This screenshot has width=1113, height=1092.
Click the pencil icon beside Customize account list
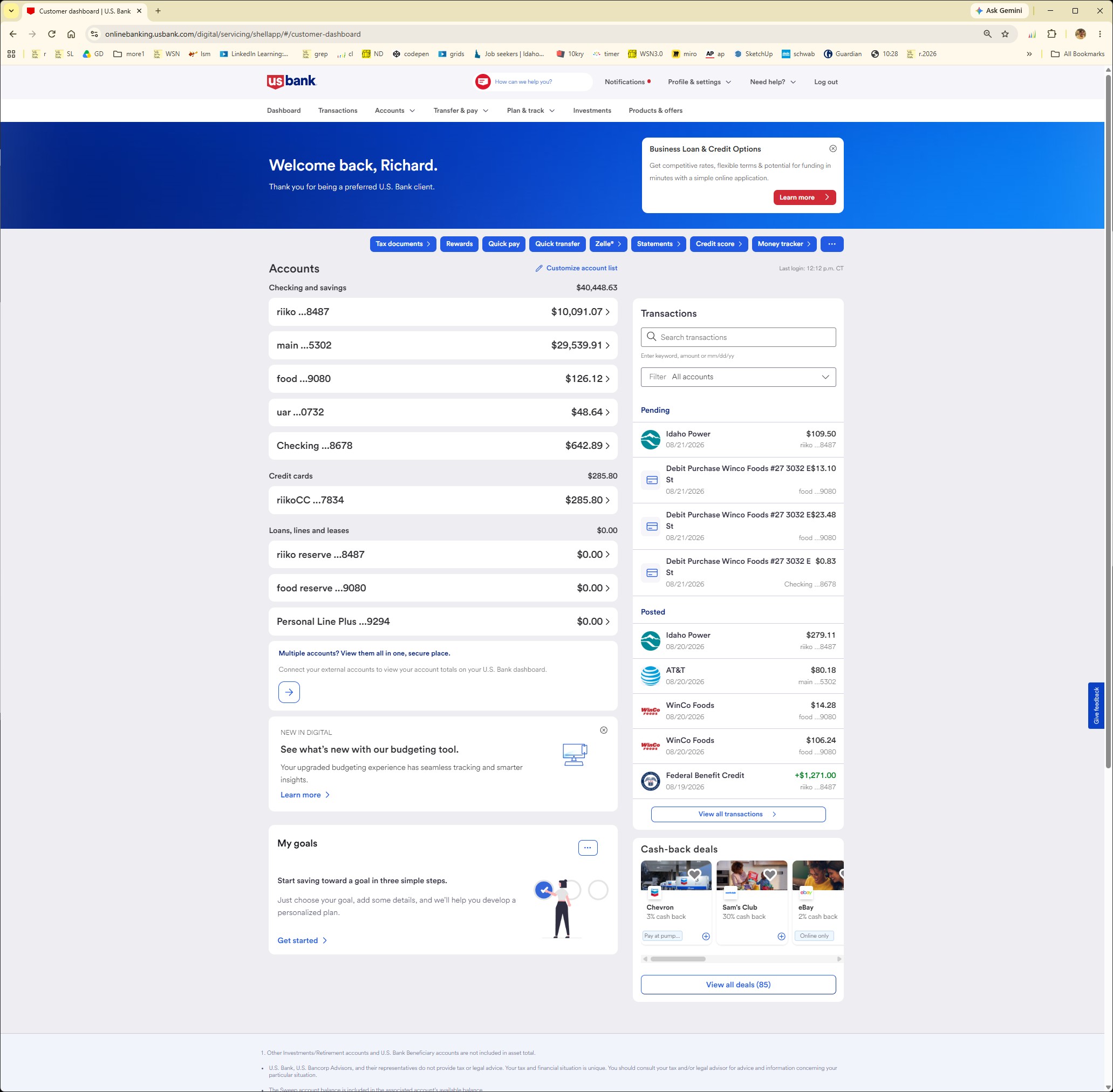[539, 268]
